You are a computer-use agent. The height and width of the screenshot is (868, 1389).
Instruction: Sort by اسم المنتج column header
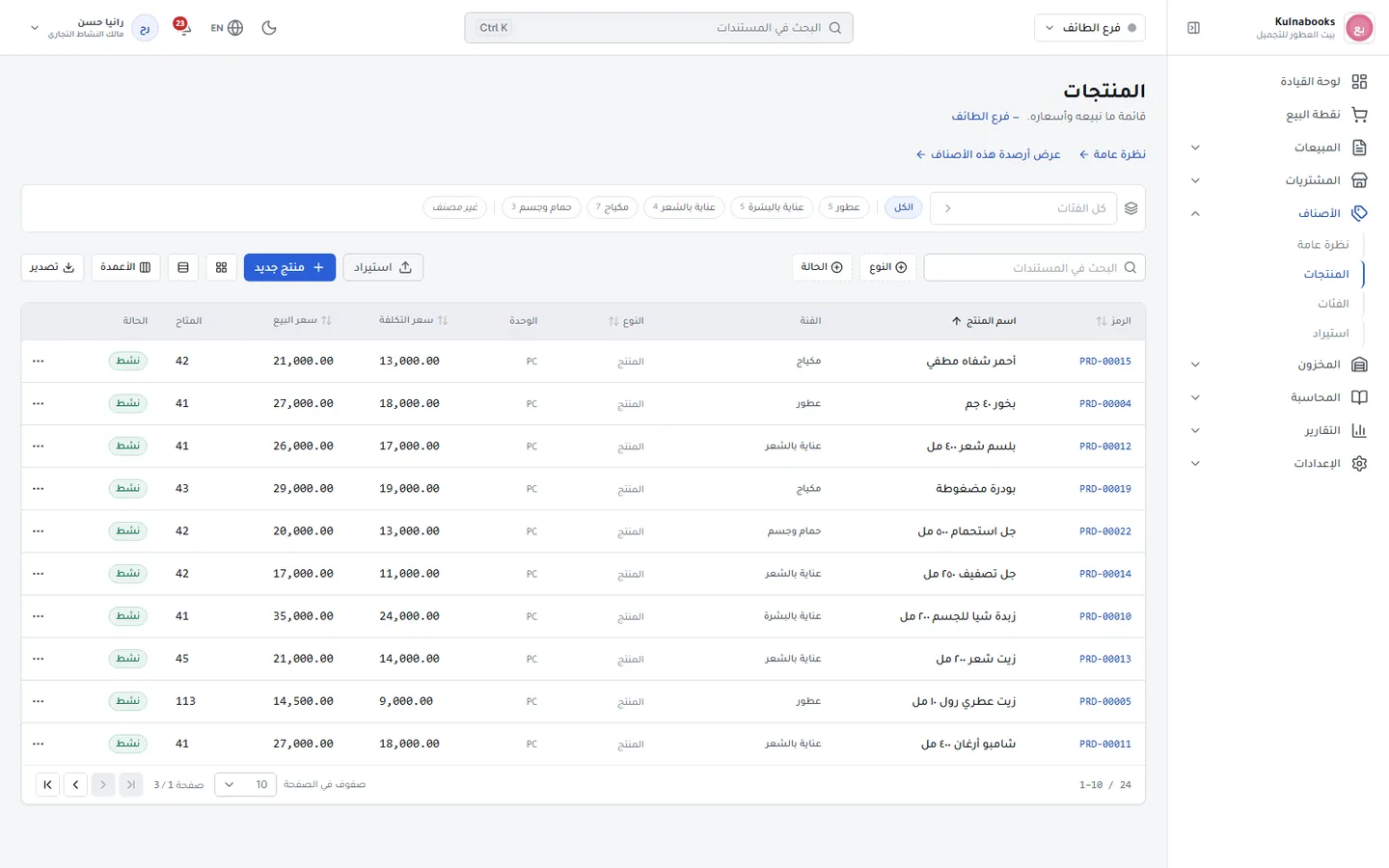tap(984, 321)
